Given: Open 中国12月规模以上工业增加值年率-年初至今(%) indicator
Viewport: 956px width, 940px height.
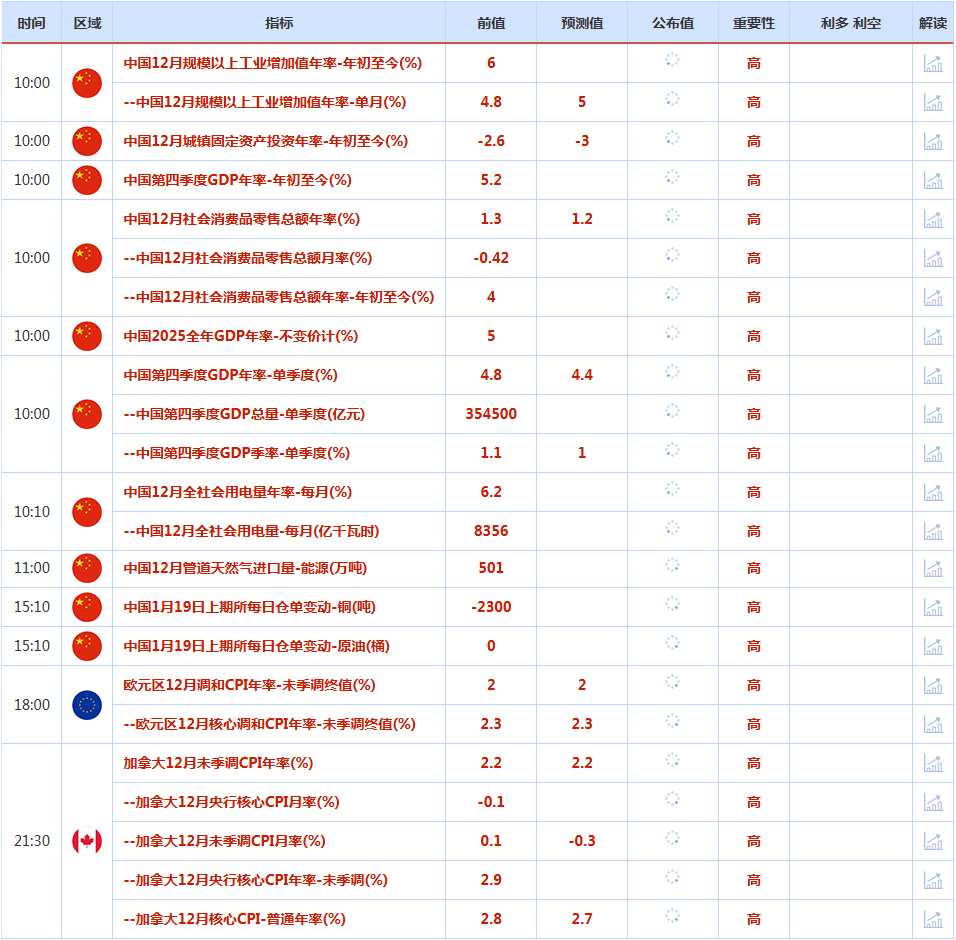Looking at the screenshot, I should 273,63.
